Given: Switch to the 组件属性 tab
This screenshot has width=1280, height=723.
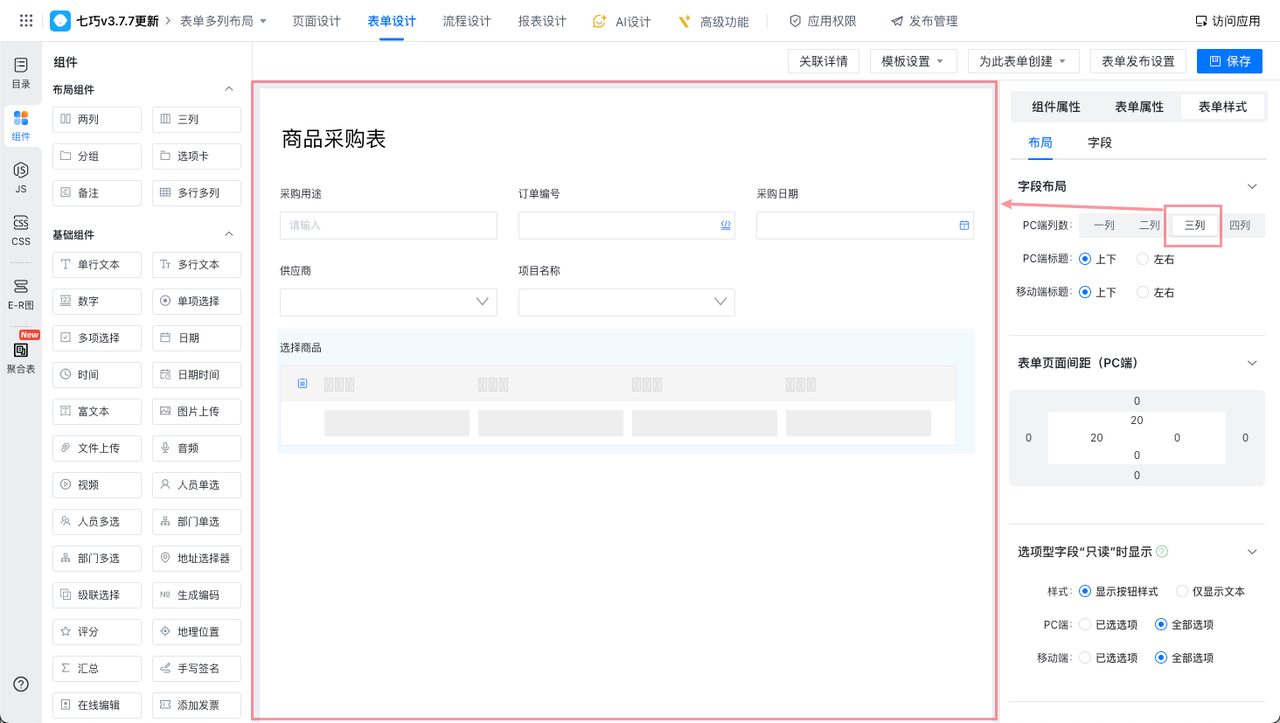Looking at the screenshot, I should tap(1056, 107).
